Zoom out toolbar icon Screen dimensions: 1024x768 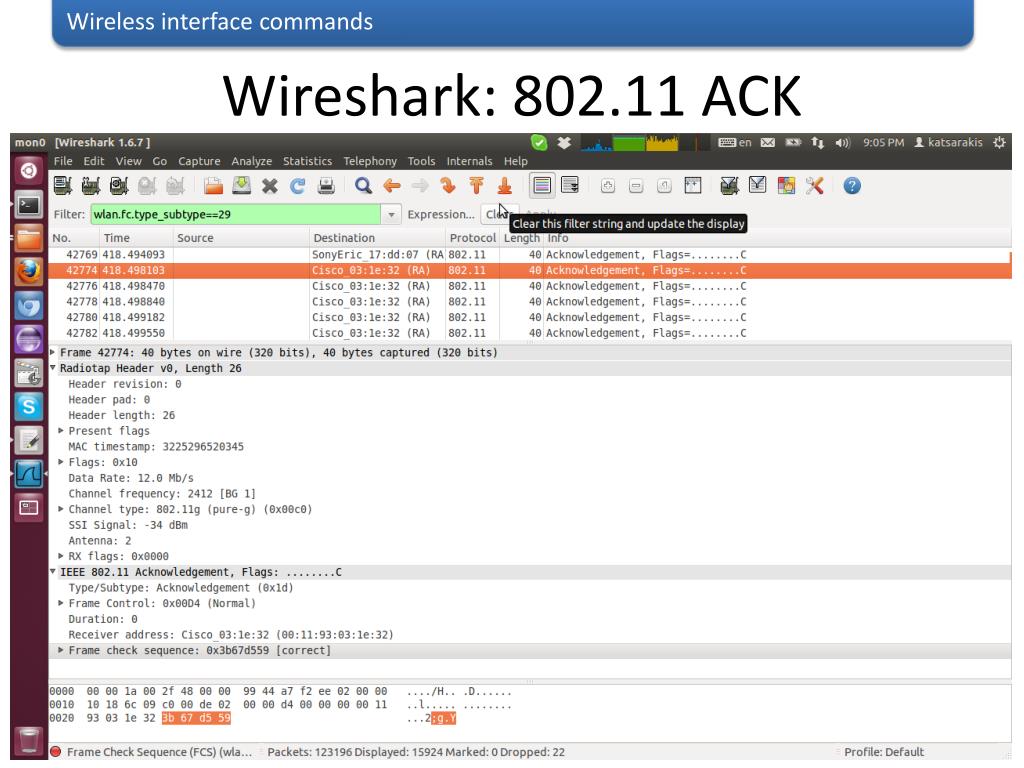click(636, 186)
